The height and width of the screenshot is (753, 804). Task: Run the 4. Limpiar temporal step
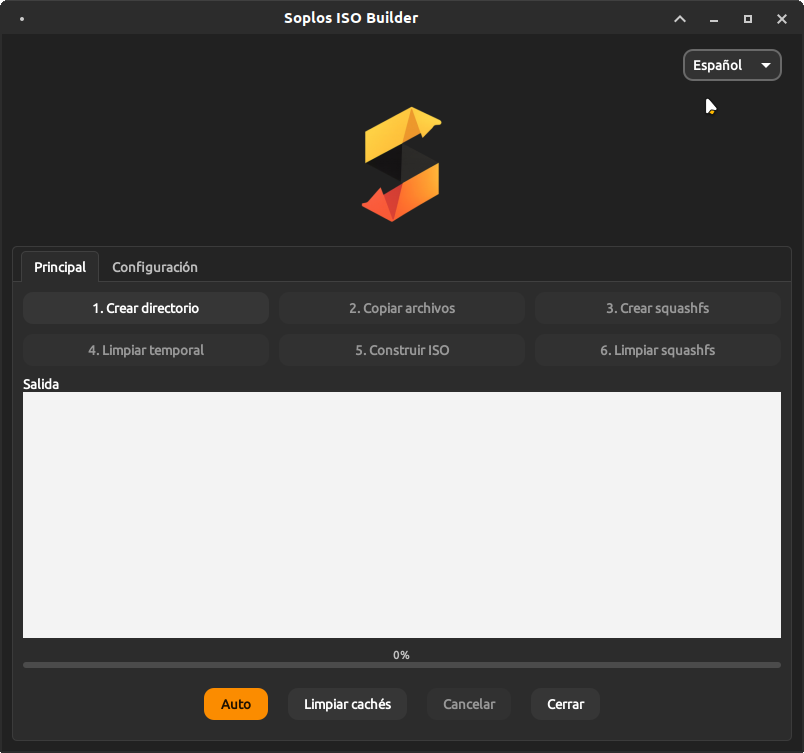146,350
